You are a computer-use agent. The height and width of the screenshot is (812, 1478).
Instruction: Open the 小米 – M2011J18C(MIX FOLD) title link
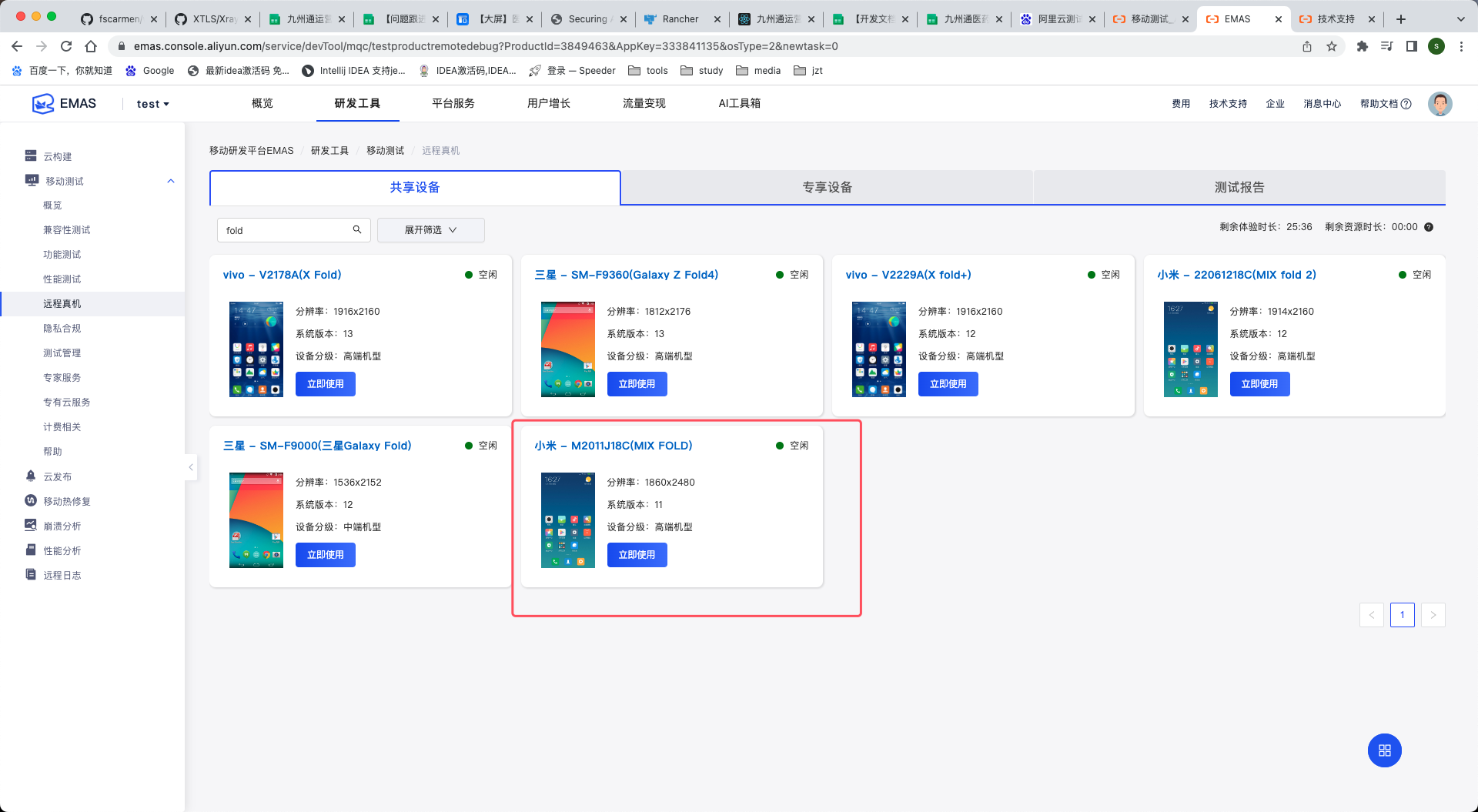click(x=614, y=446)
